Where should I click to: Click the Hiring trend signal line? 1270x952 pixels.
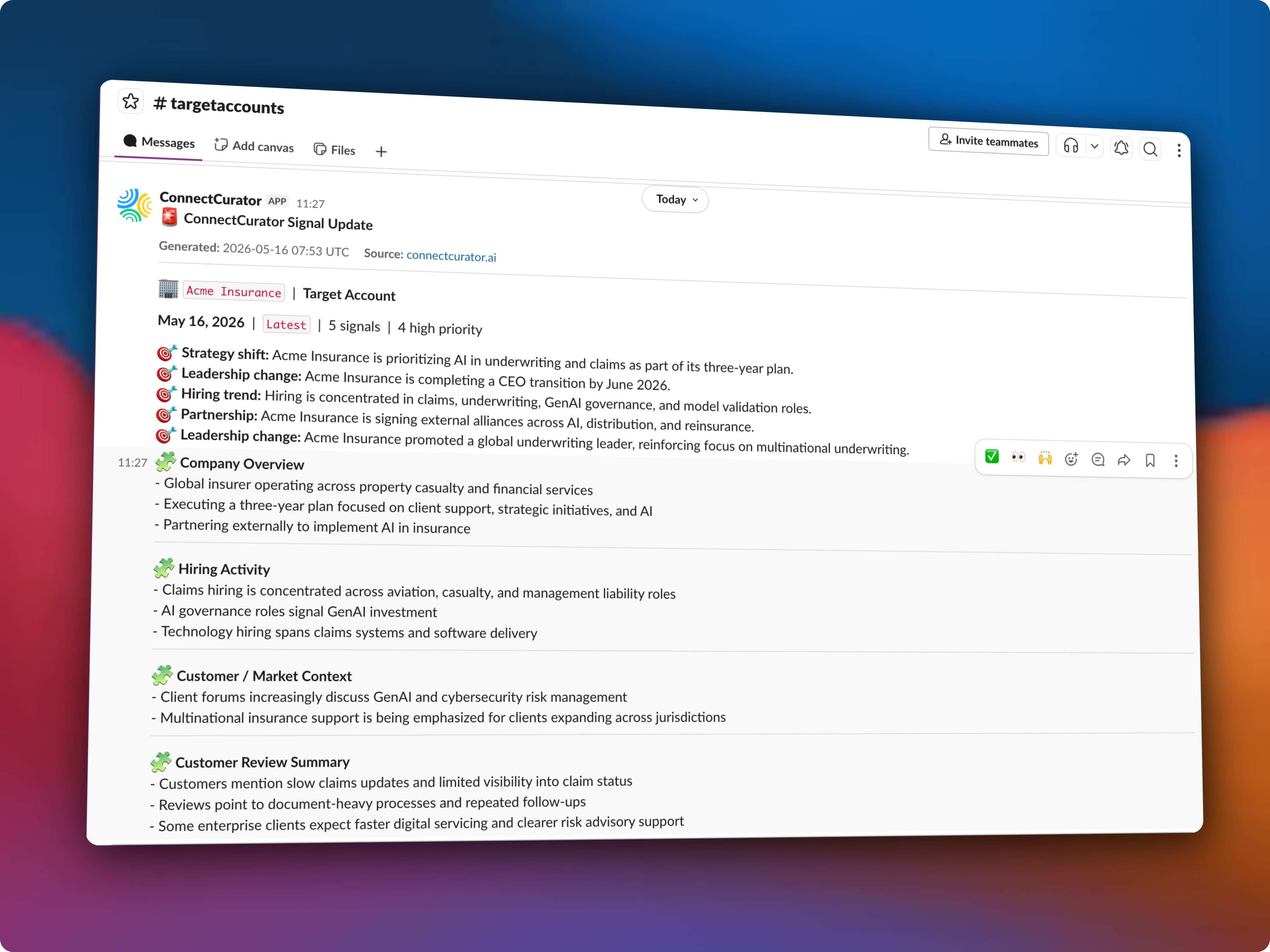click(484, 401)
